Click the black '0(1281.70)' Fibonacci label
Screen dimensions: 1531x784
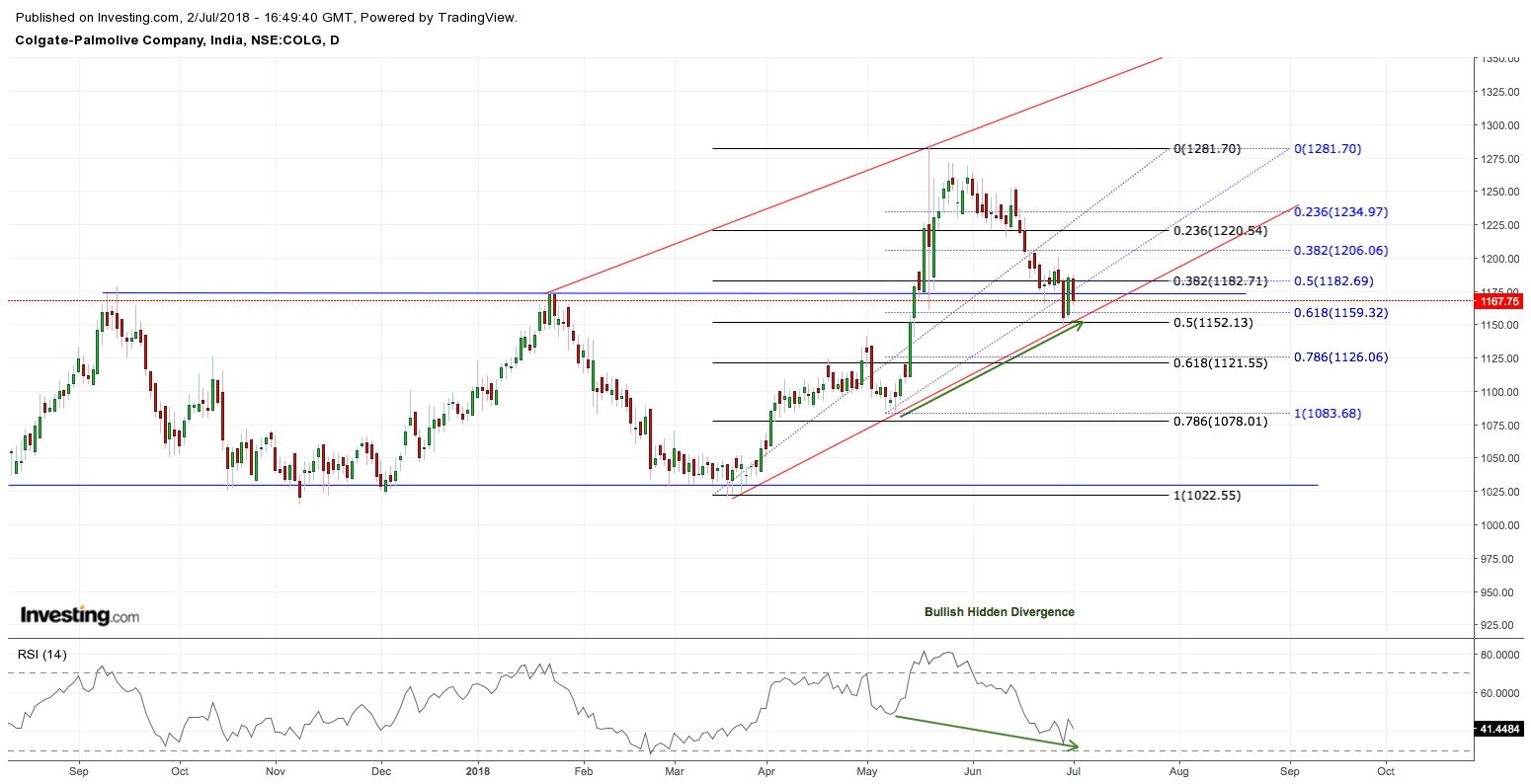click(x=1207, y=149)
